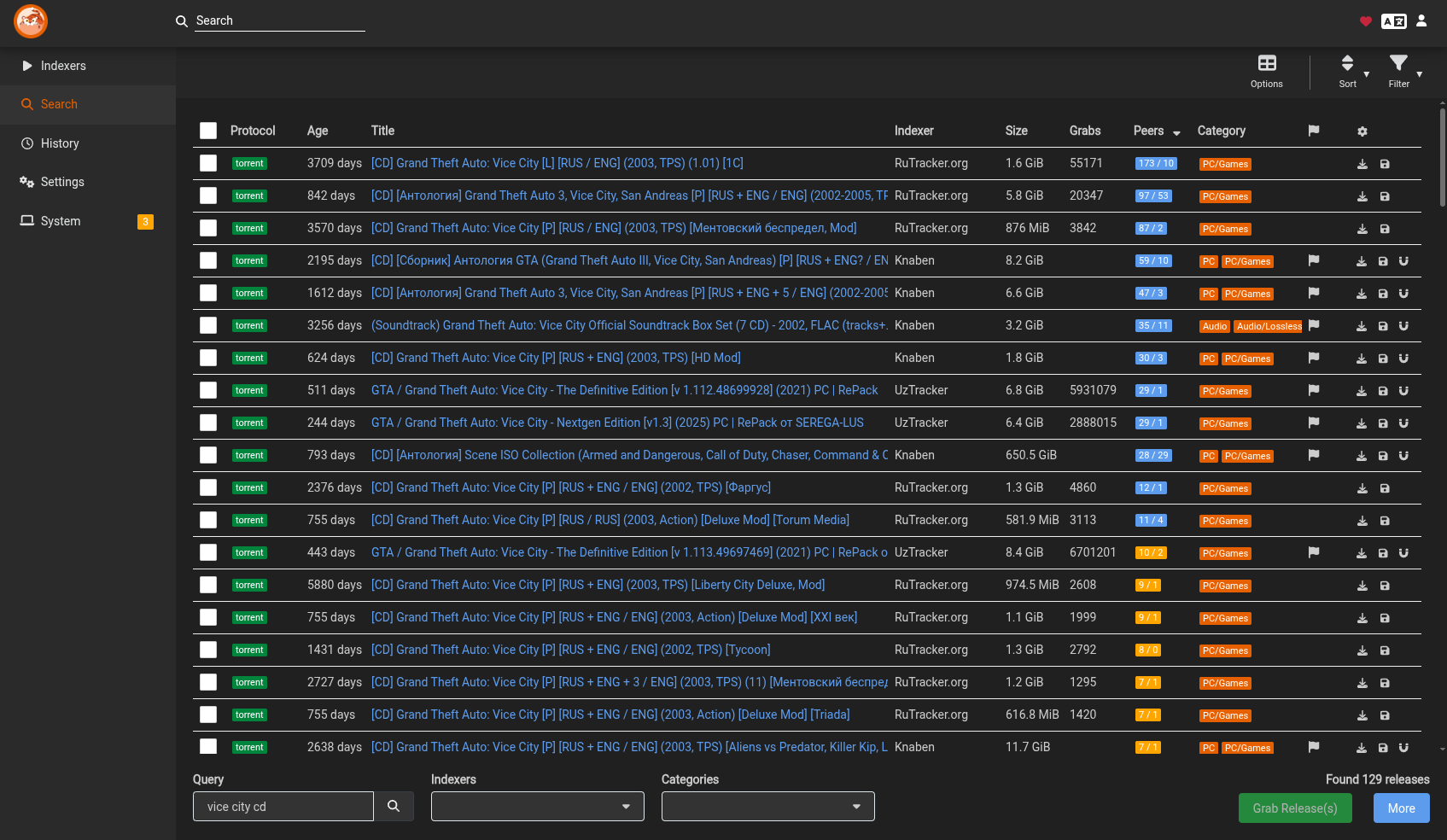
Task: Click the Audio/Lossless category label
Action: coord(1269,326)
